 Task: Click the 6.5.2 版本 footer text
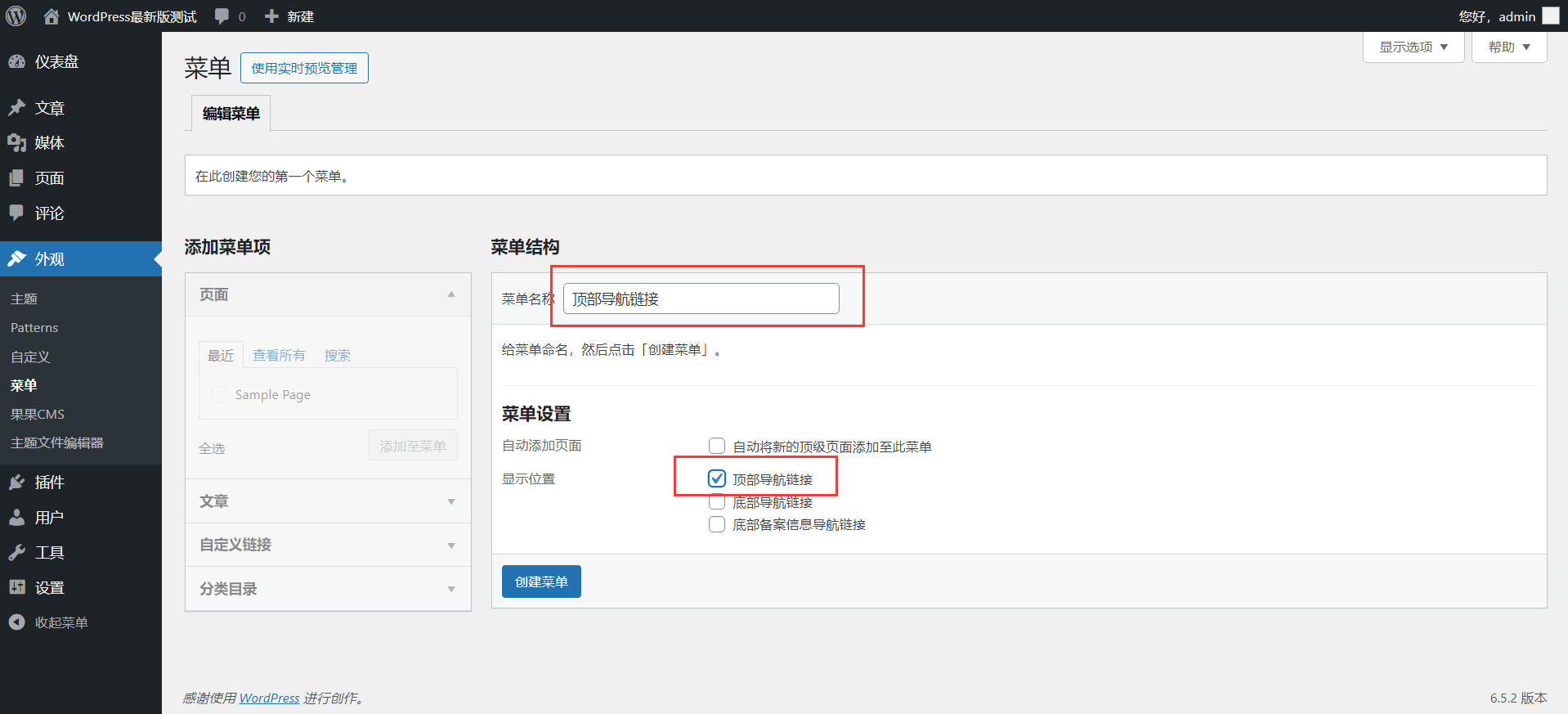(x=1518, y=698)
